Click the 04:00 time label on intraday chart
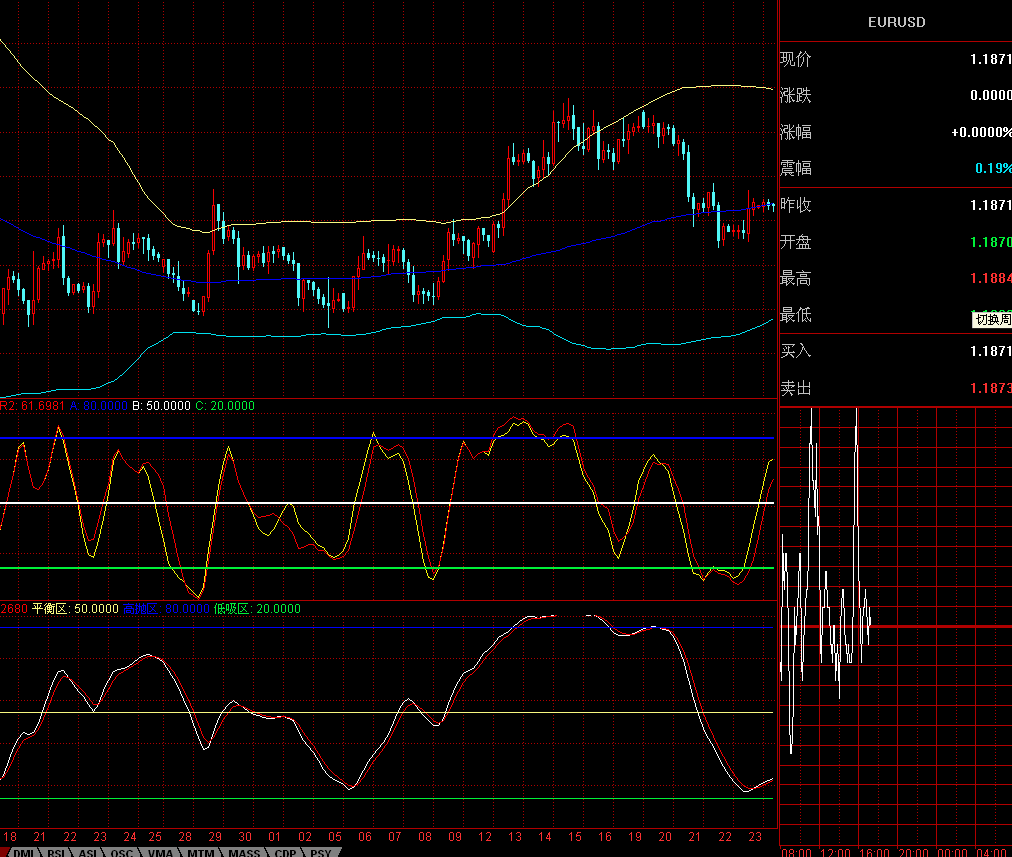The width and height of the screenshot is (1012, 857). tap(991, 852)
